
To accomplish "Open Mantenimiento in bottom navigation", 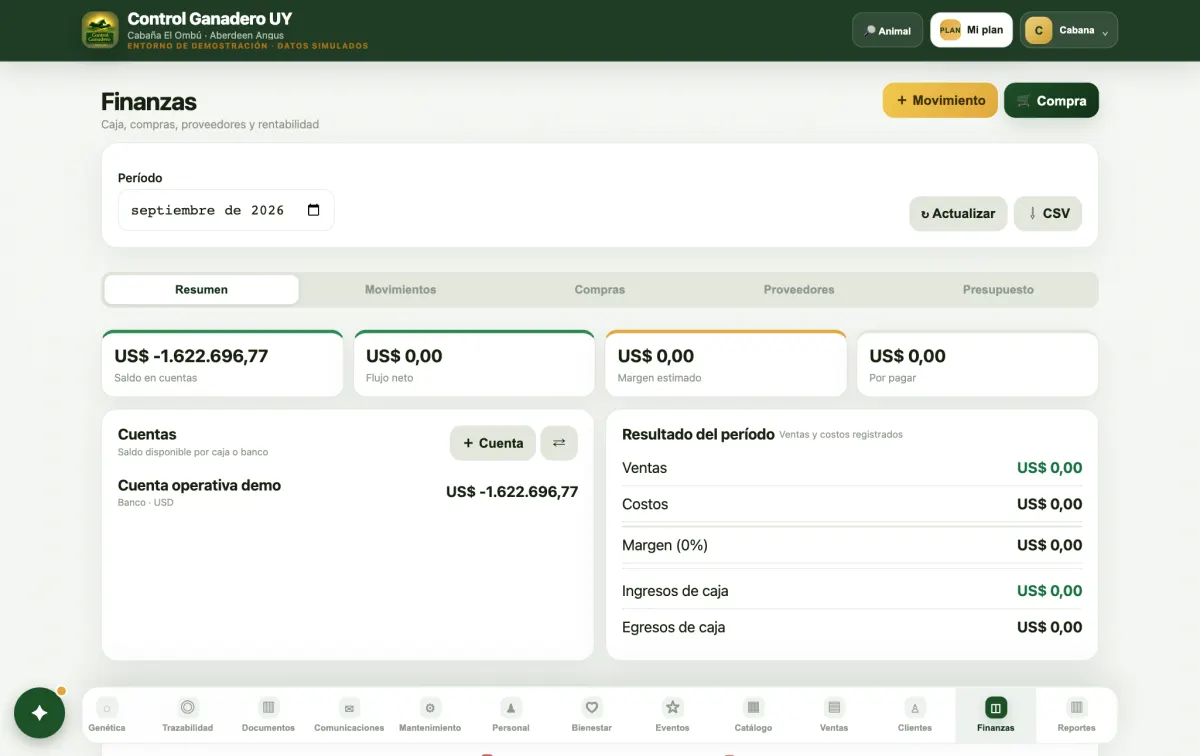I will click(430, 715).
